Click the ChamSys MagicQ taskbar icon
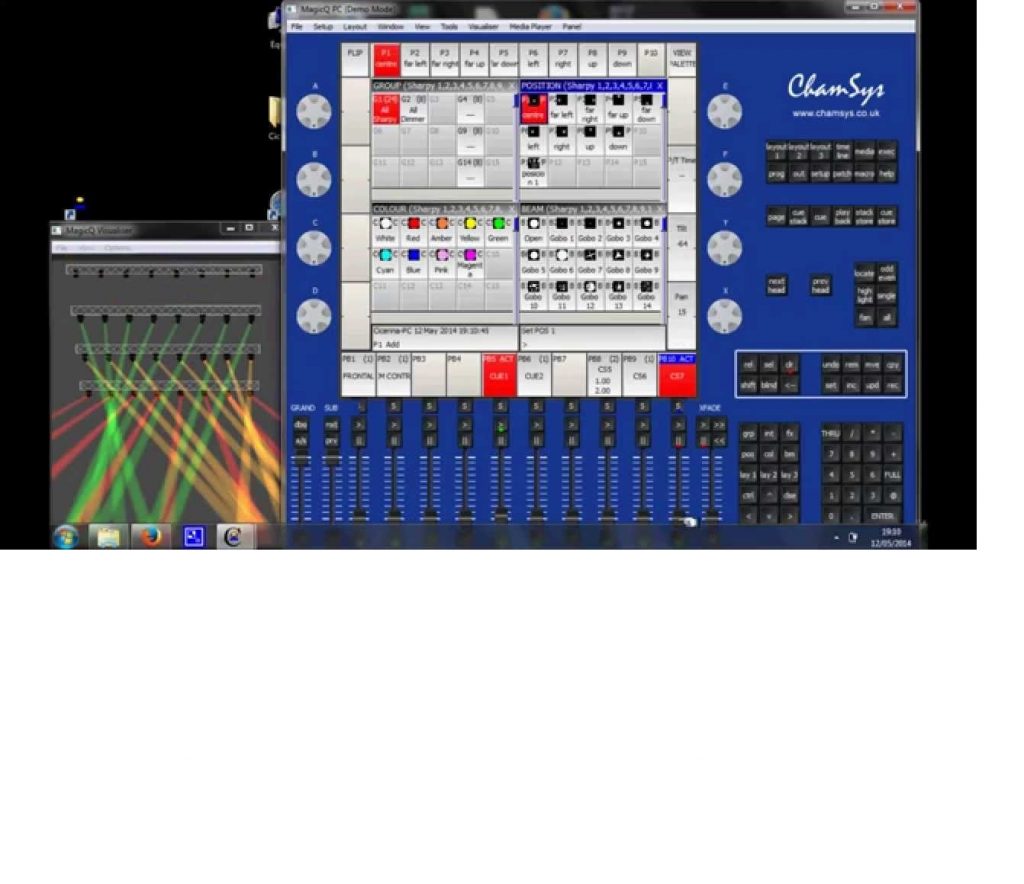This screenshot has width=1024, height=884. click(234, 537)
